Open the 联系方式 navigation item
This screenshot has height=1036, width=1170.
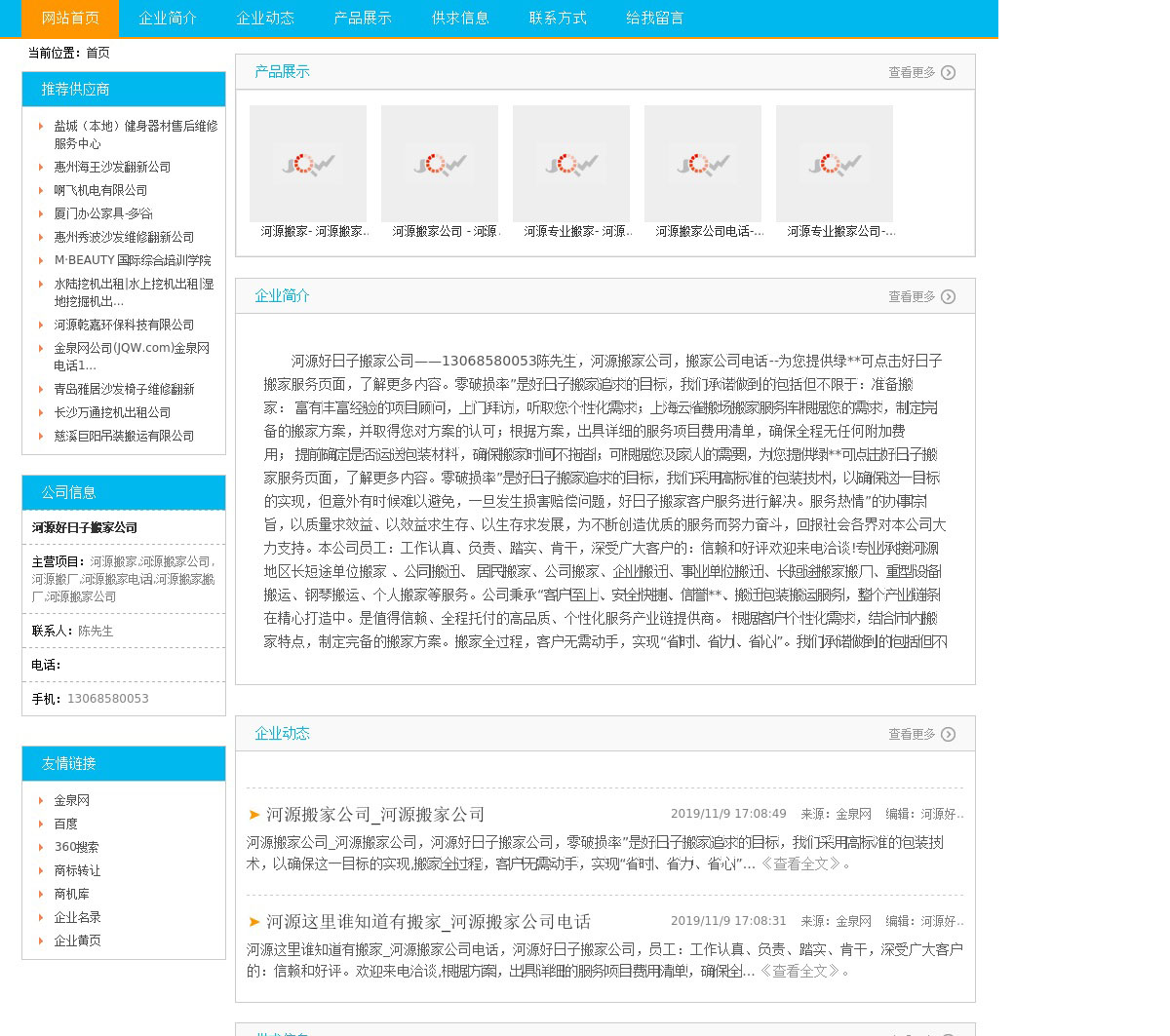coord(558,19)
